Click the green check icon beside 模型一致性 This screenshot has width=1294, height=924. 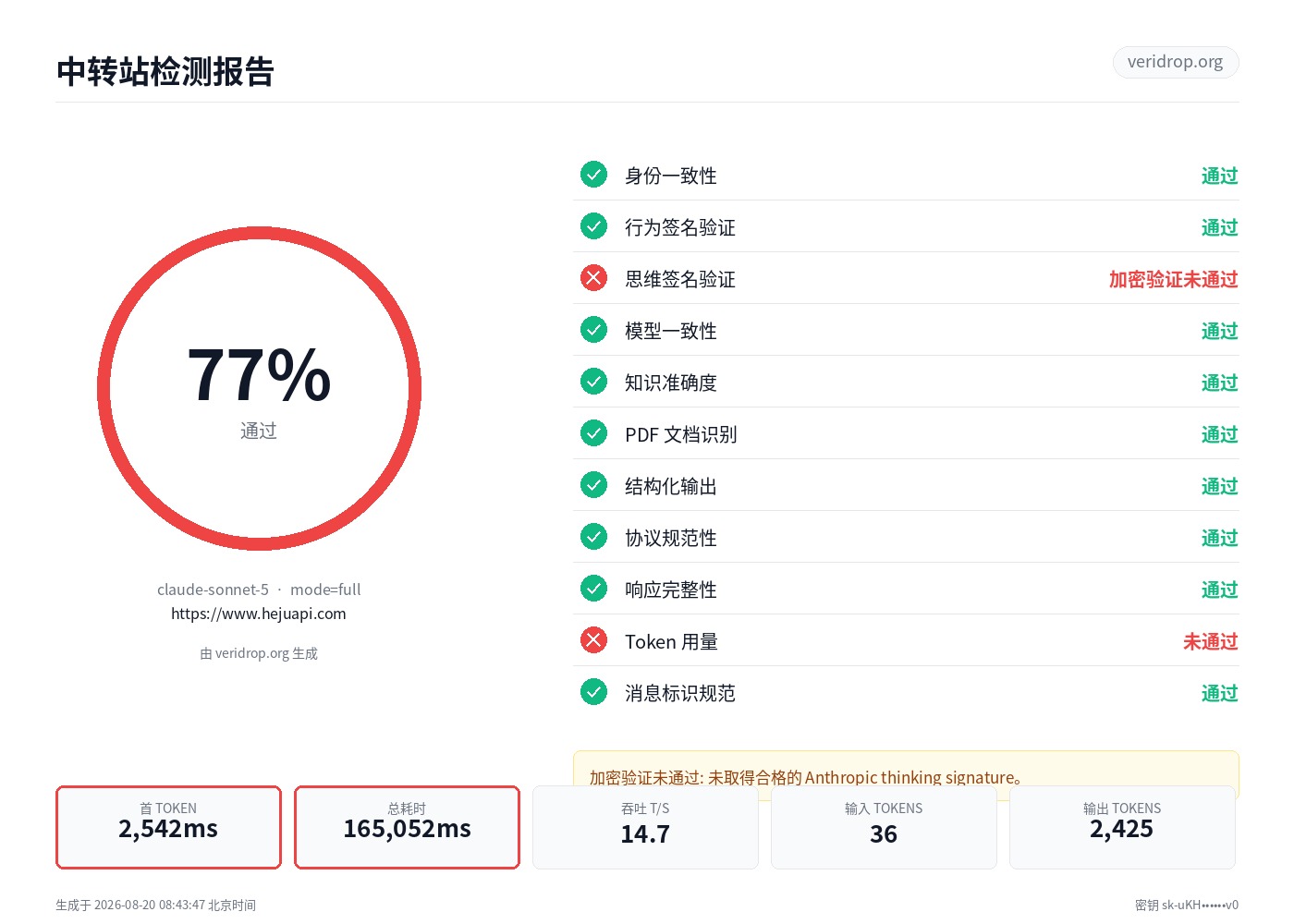[x=593, y=330]
